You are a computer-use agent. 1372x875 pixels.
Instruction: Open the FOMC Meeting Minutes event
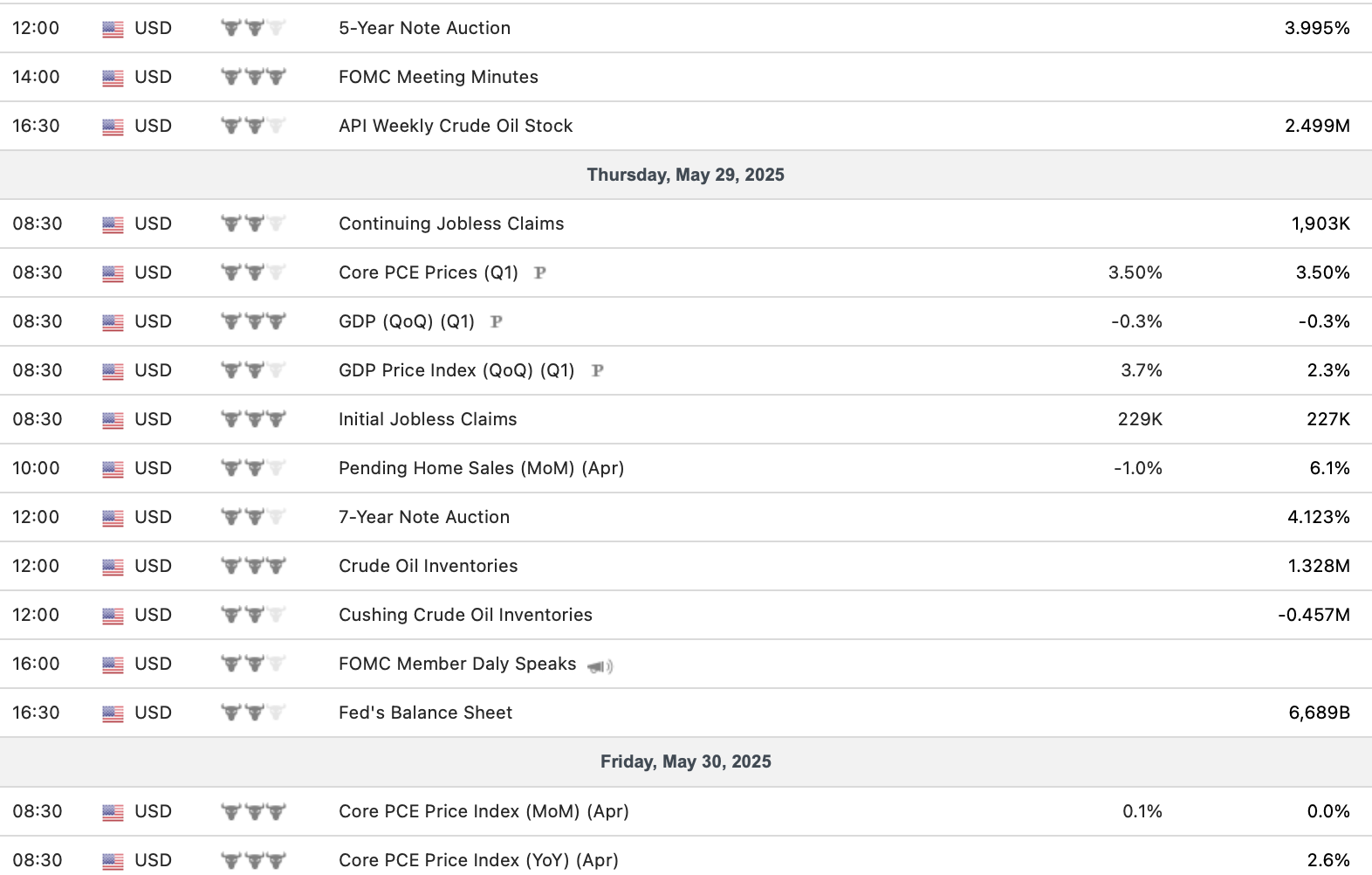tap(438, 77)
